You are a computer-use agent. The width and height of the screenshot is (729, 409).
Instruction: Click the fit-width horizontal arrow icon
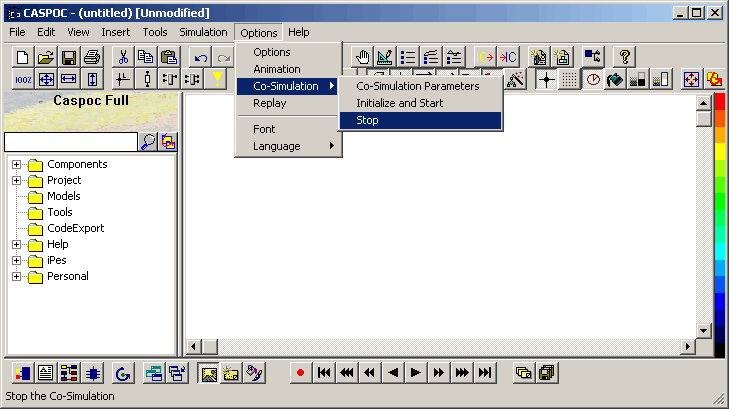(x=69, y=79)
